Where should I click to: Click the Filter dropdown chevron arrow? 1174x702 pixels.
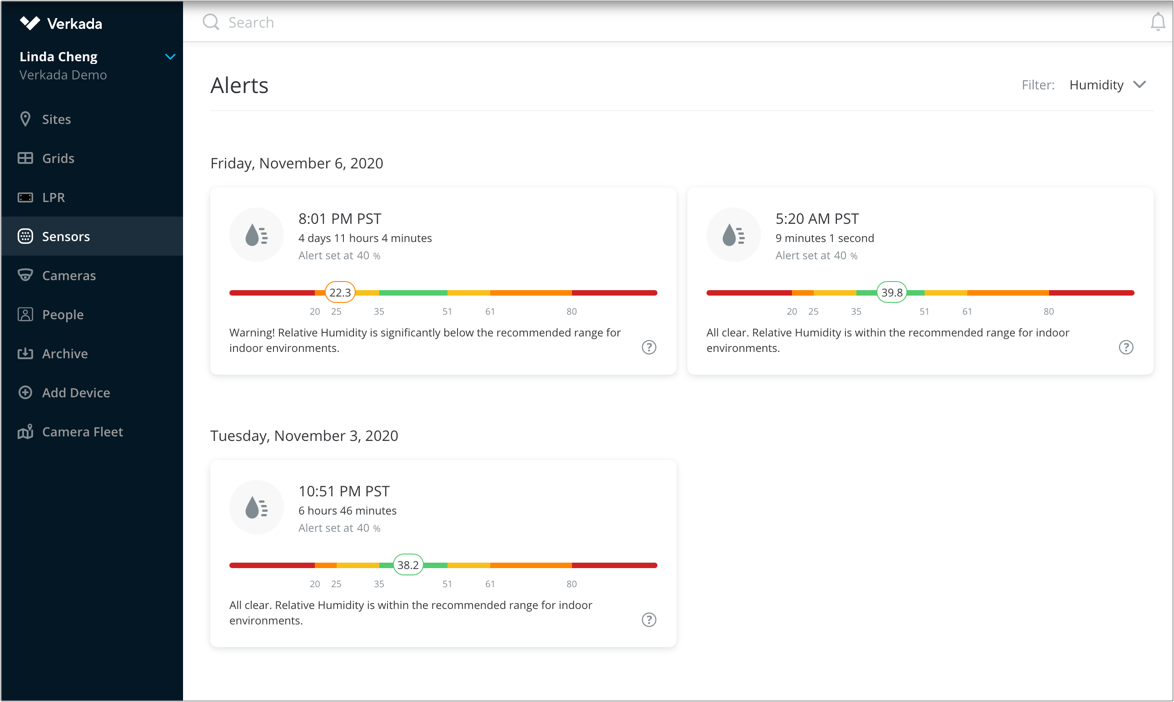point(1140,85)
